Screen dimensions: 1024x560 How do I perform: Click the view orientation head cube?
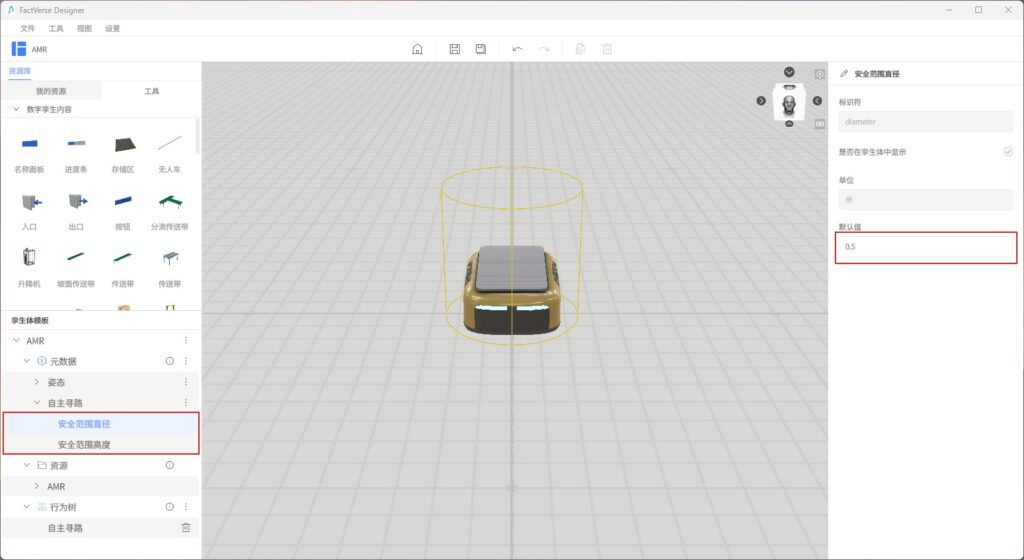pyautogui.click(x=789, y=101)
